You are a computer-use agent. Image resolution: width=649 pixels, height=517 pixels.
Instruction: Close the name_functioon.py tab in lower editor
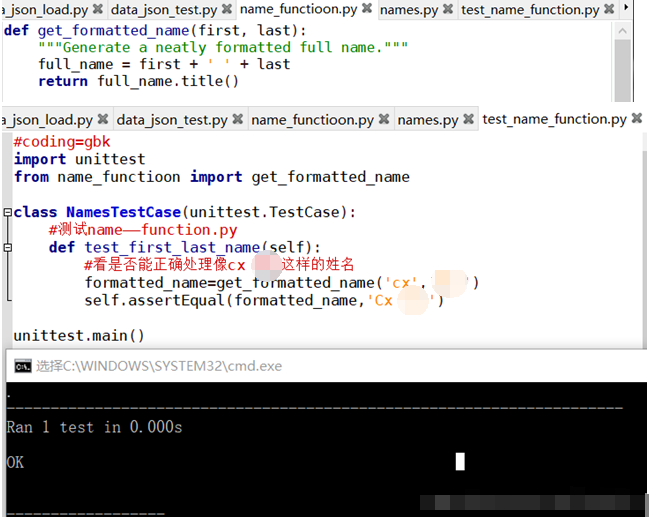[x=384, y=119]
